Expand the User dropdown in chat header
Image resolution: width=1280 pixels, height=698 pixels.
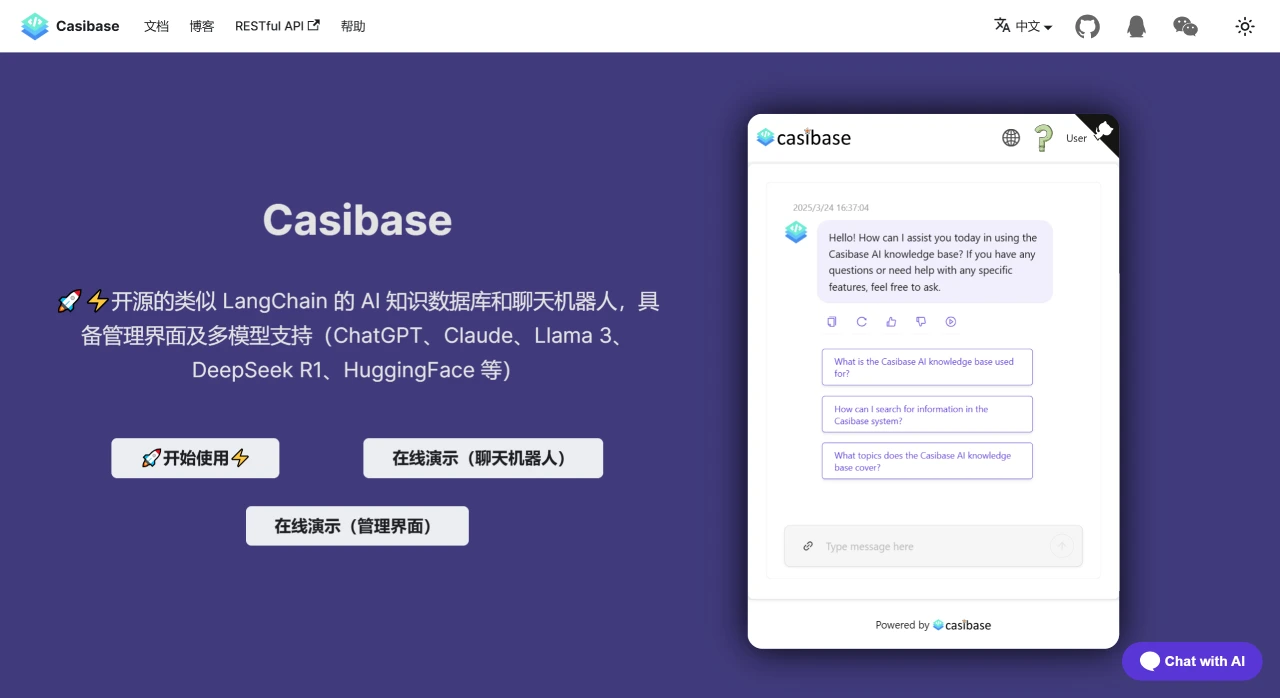tap(1079, 139)
